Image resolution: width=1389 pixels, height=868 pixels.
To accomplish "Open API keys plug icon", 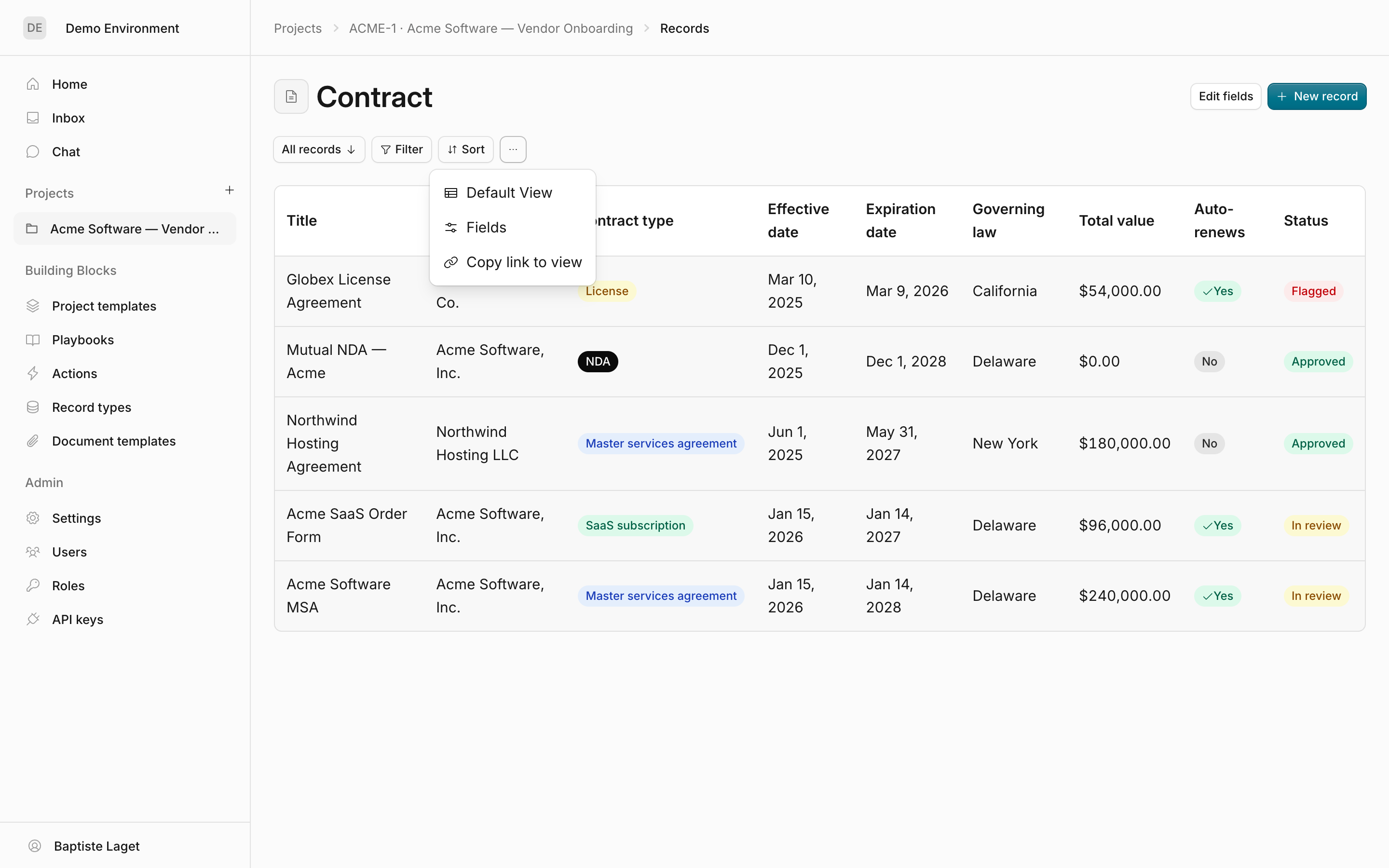I will pyautogui.click(x=33, y=620).
